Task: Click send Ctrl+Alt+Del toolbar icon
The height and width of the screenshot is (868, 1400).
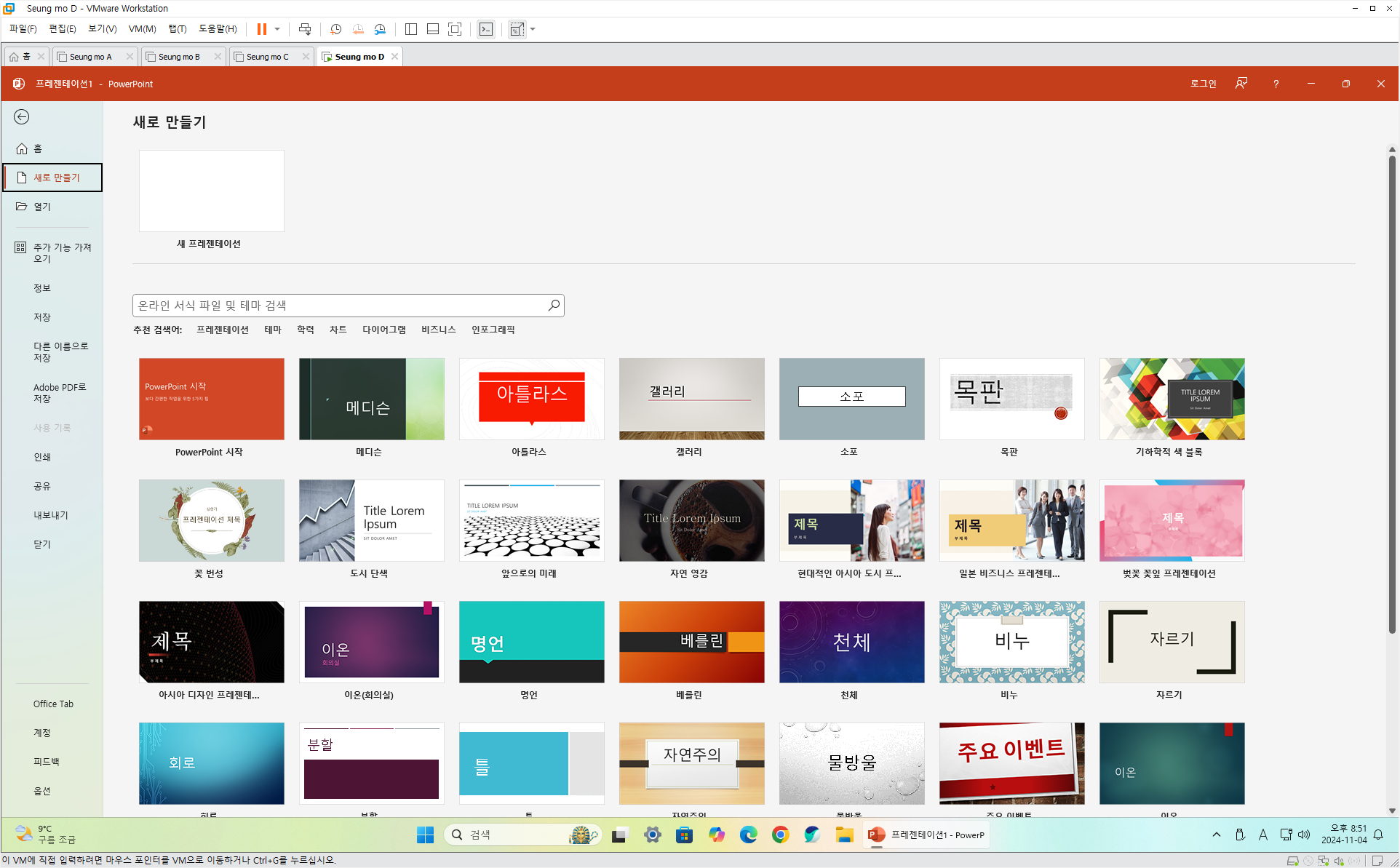Action: point(305,29)
